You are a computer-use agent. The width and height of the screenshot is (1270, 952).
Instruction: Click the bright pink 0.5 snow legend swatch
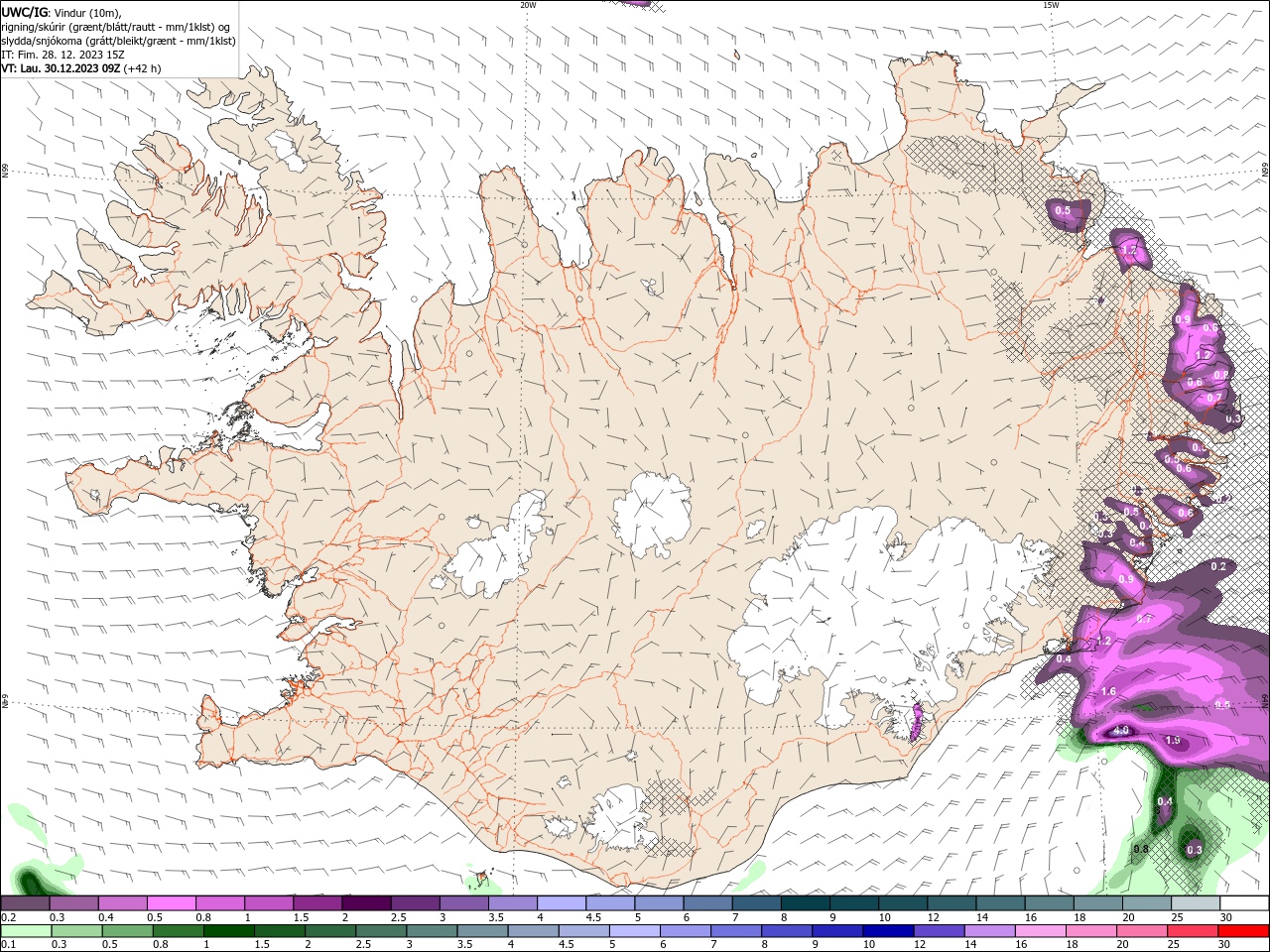point(171,903)
